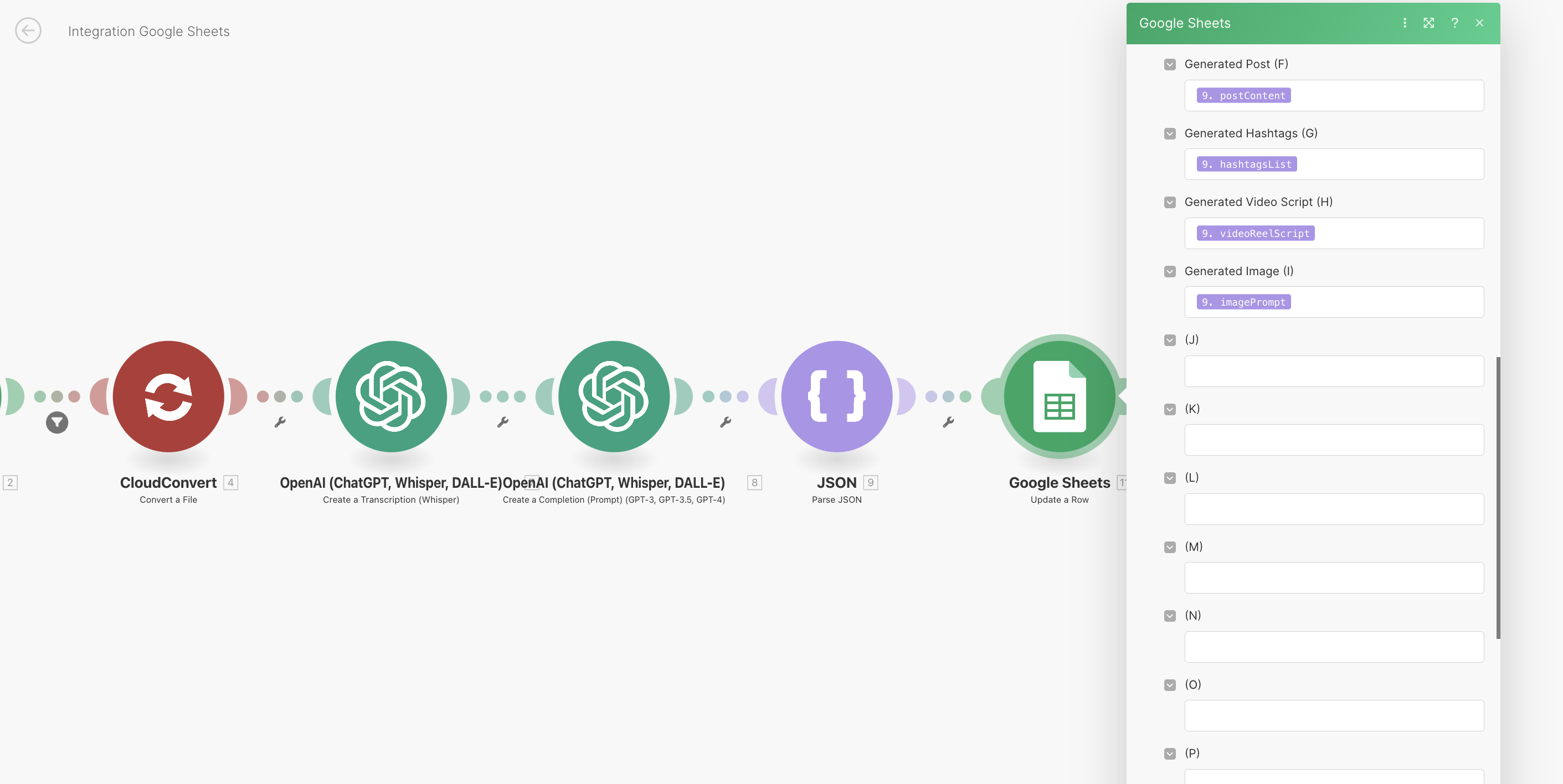Click the imagePrompt variable pill
The width and height of the screenshot is (1563, 784).
[1243, 302]
